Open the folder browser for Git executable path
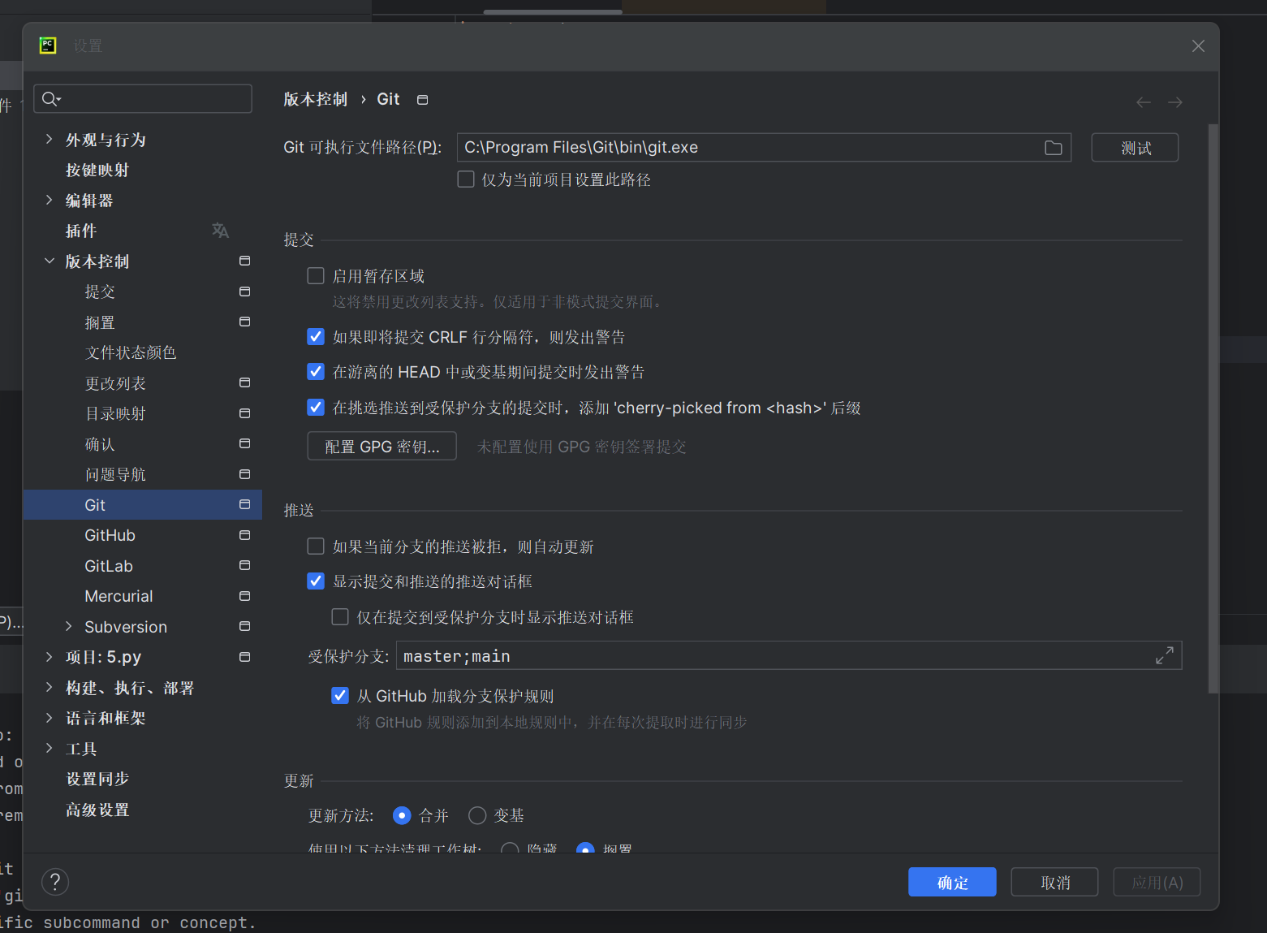 pos(1053,147)
